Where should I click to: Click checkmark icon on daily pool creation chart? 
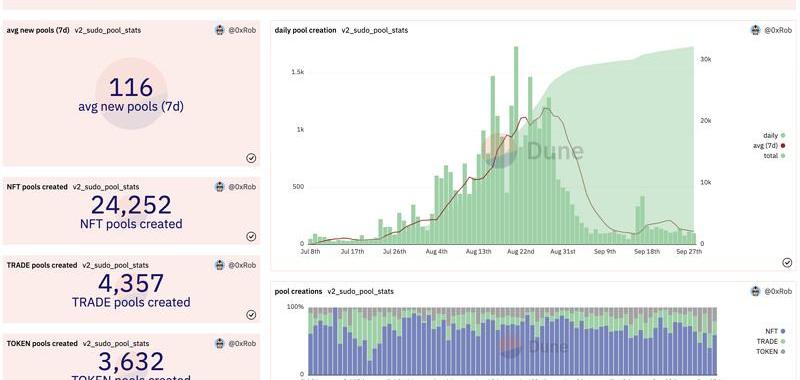click(x=787, y=262)
